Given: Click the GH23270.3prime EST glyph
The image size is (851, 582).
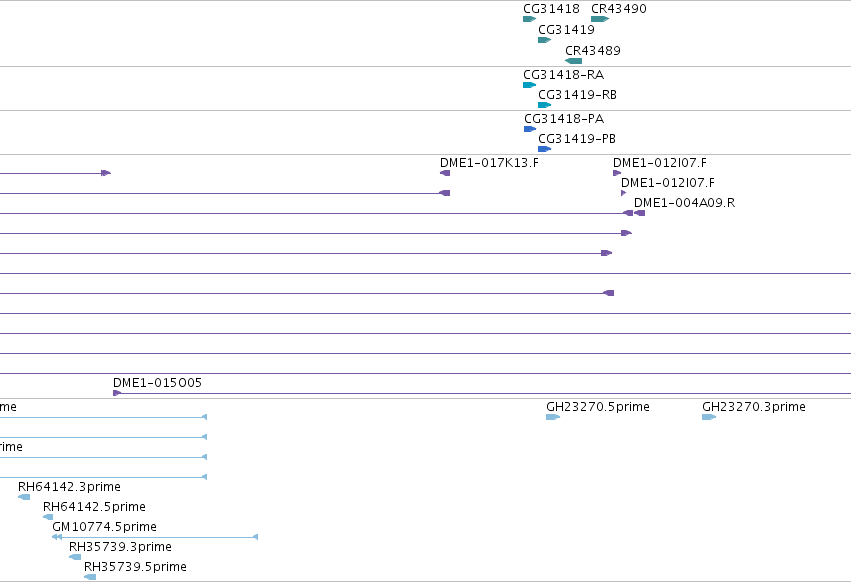Looking at the screenshot, I should 709,417.
